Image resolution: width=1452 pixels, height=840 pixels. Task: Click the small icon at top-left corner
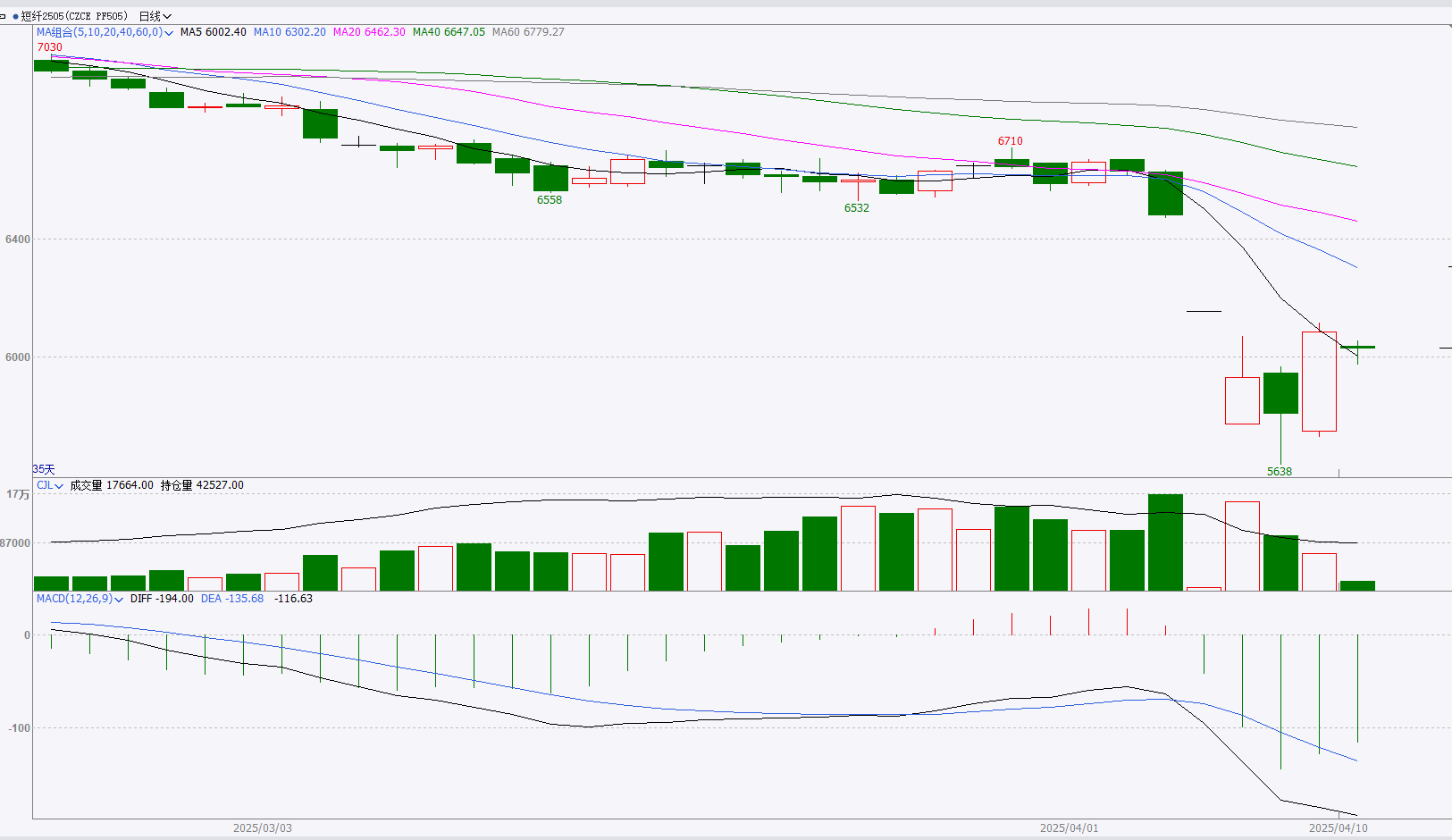pyautogui.click(x=4, y=16)
